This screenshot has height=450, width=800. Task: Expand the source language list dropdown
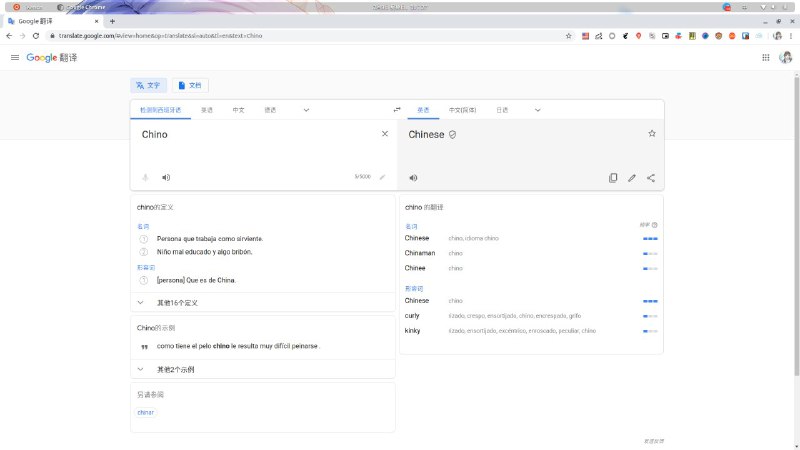click(306, 110)
